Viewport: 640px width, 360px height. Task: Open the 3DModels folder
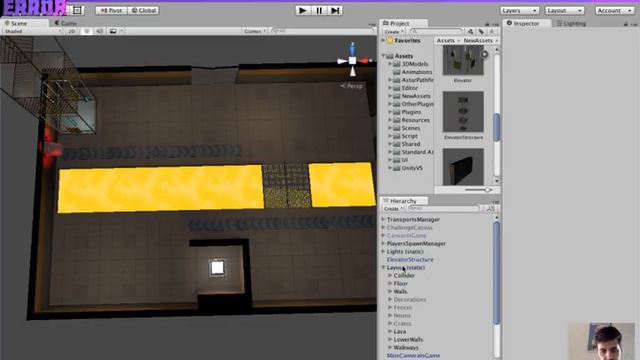[x=415, y=64]
